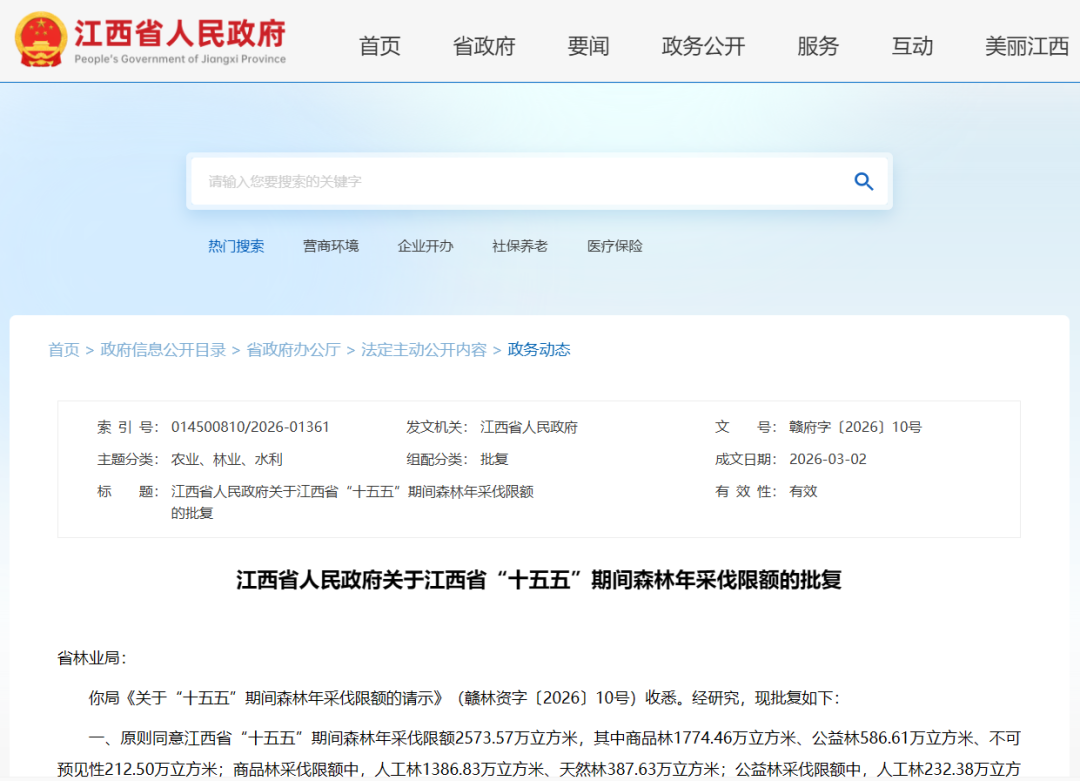Click the search magnifier icon
1080x781 pixels.
tap(862, 181)
